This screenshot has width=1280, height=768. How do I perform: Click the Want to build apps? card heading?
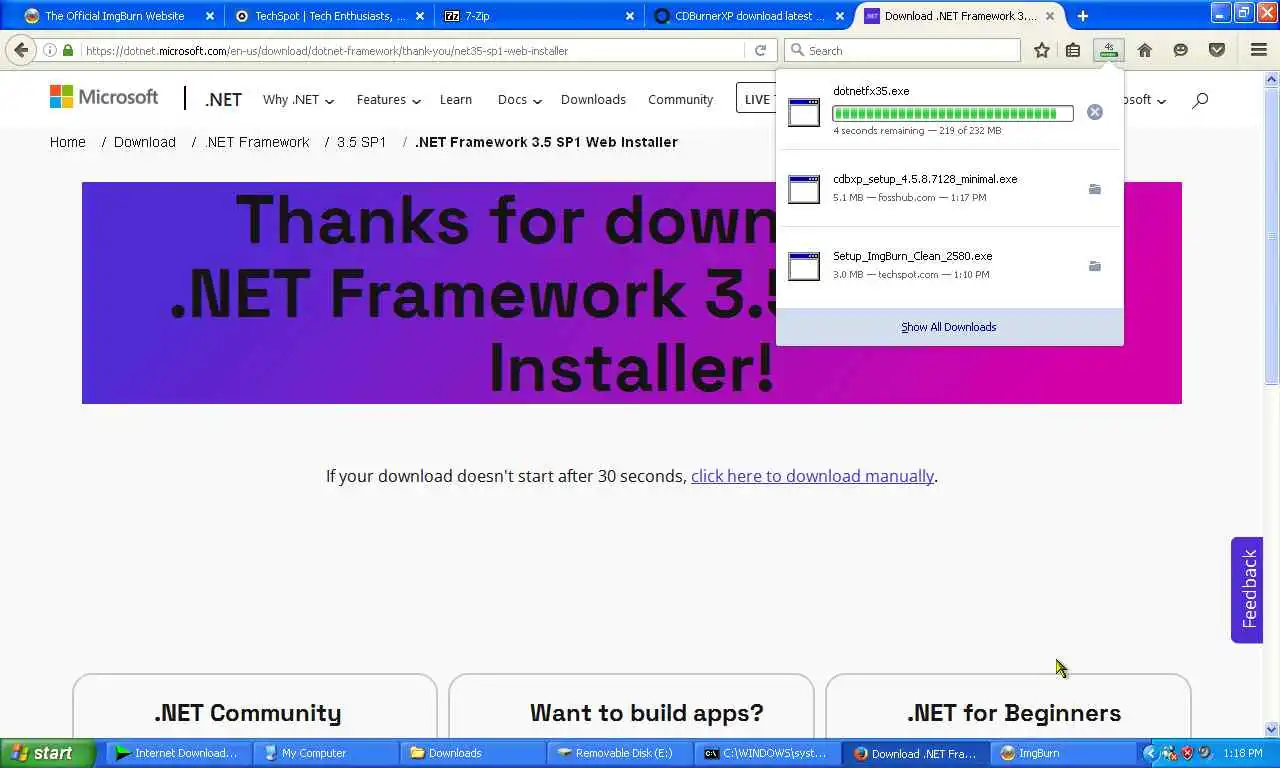(647, 713)
